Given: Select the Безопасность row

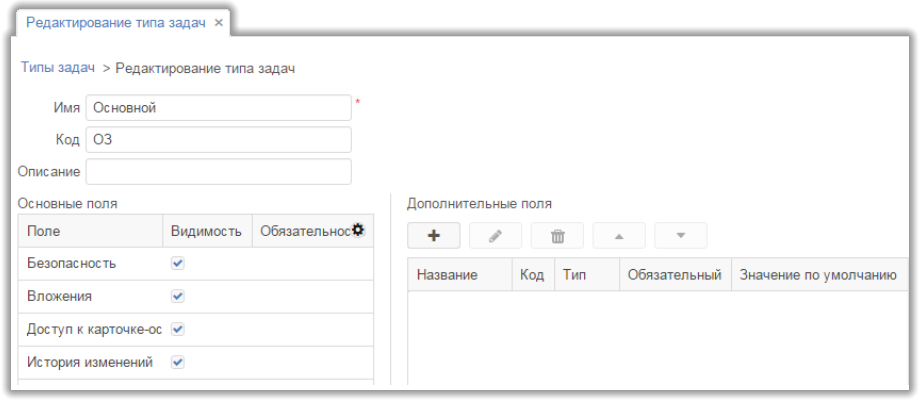Looking at the screenshot, I should coord(195,264).
